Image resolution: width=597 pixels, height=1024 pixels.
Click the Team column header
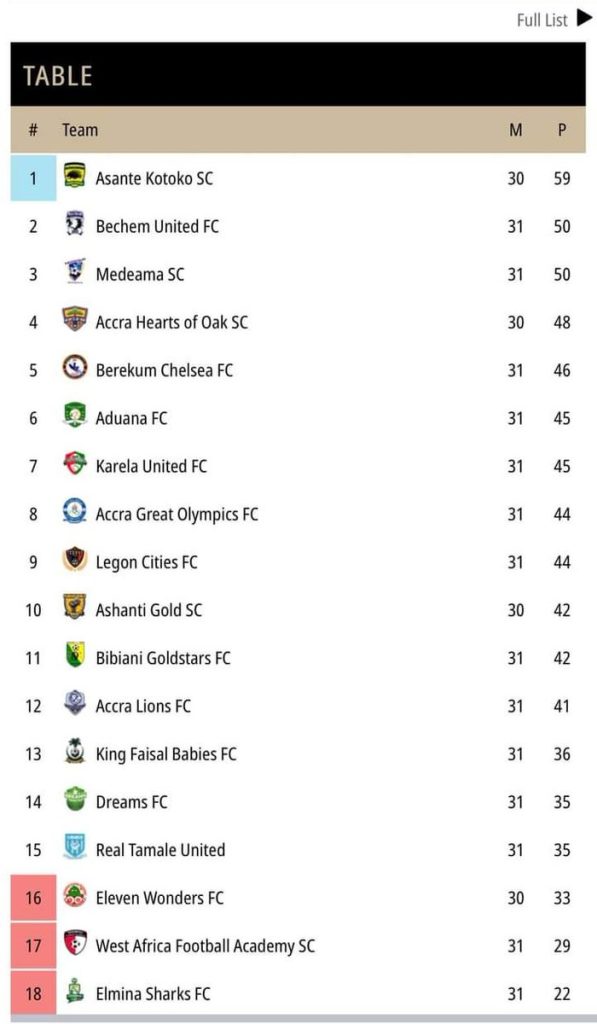(80, 130)
